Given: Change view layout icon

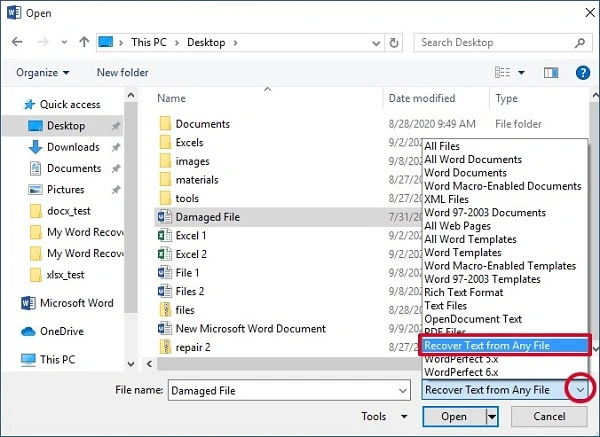Looking at the screenshot, I should pyautogui.click(x=502, y=72).
